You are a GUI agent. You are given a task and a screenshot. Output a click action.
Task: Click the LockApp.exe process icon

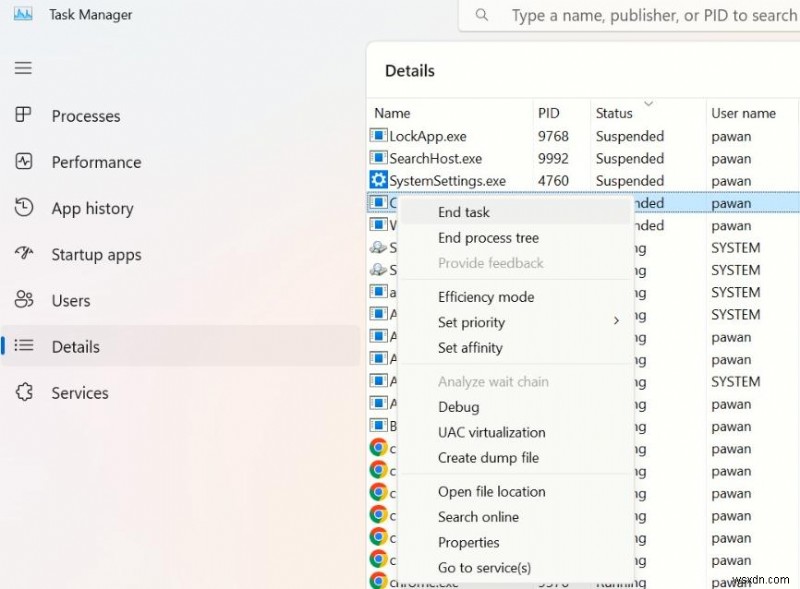point(378,135)
